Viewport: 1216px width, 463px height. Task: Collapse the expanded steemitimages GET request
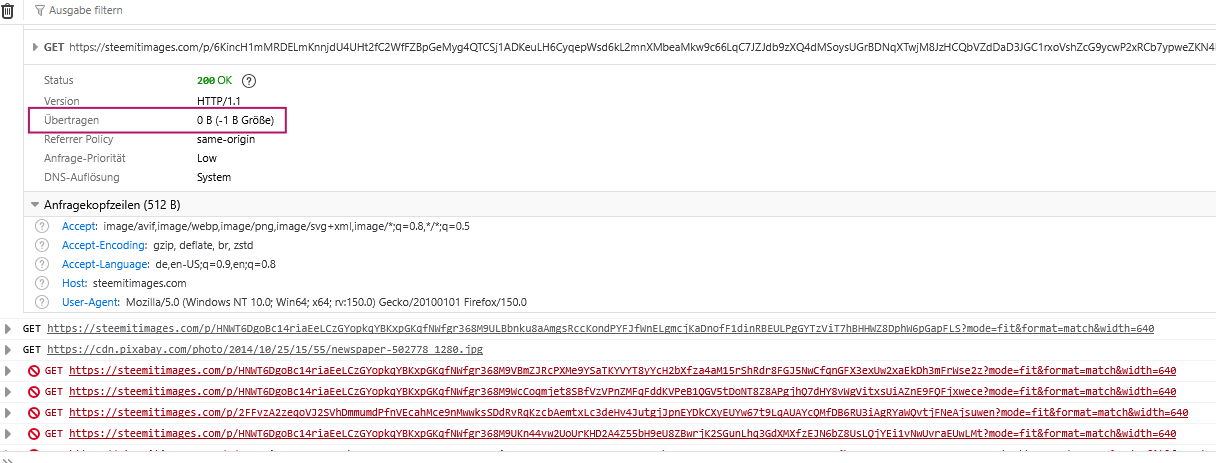point(36,46)
